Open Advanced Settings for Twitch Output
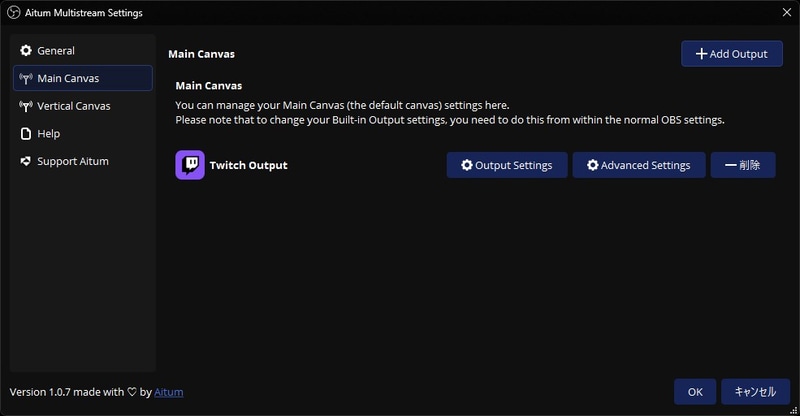800x416 pixels. click(x=639, y=165)
